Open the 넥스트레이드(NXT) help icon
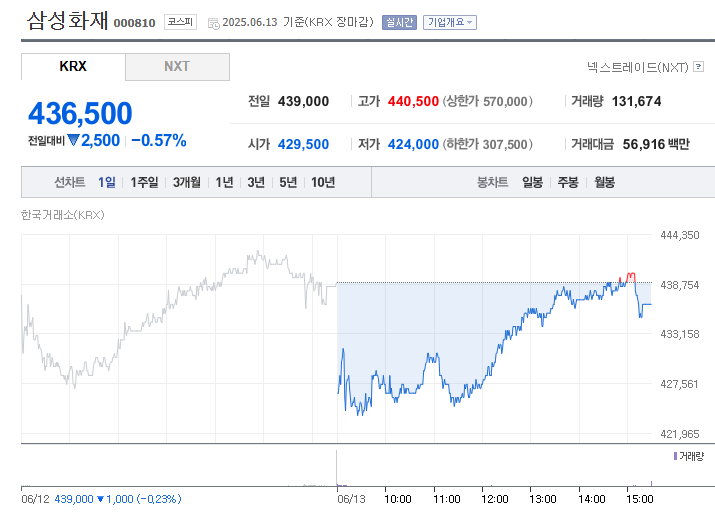 pyautogui.click(x=698, y=67)
